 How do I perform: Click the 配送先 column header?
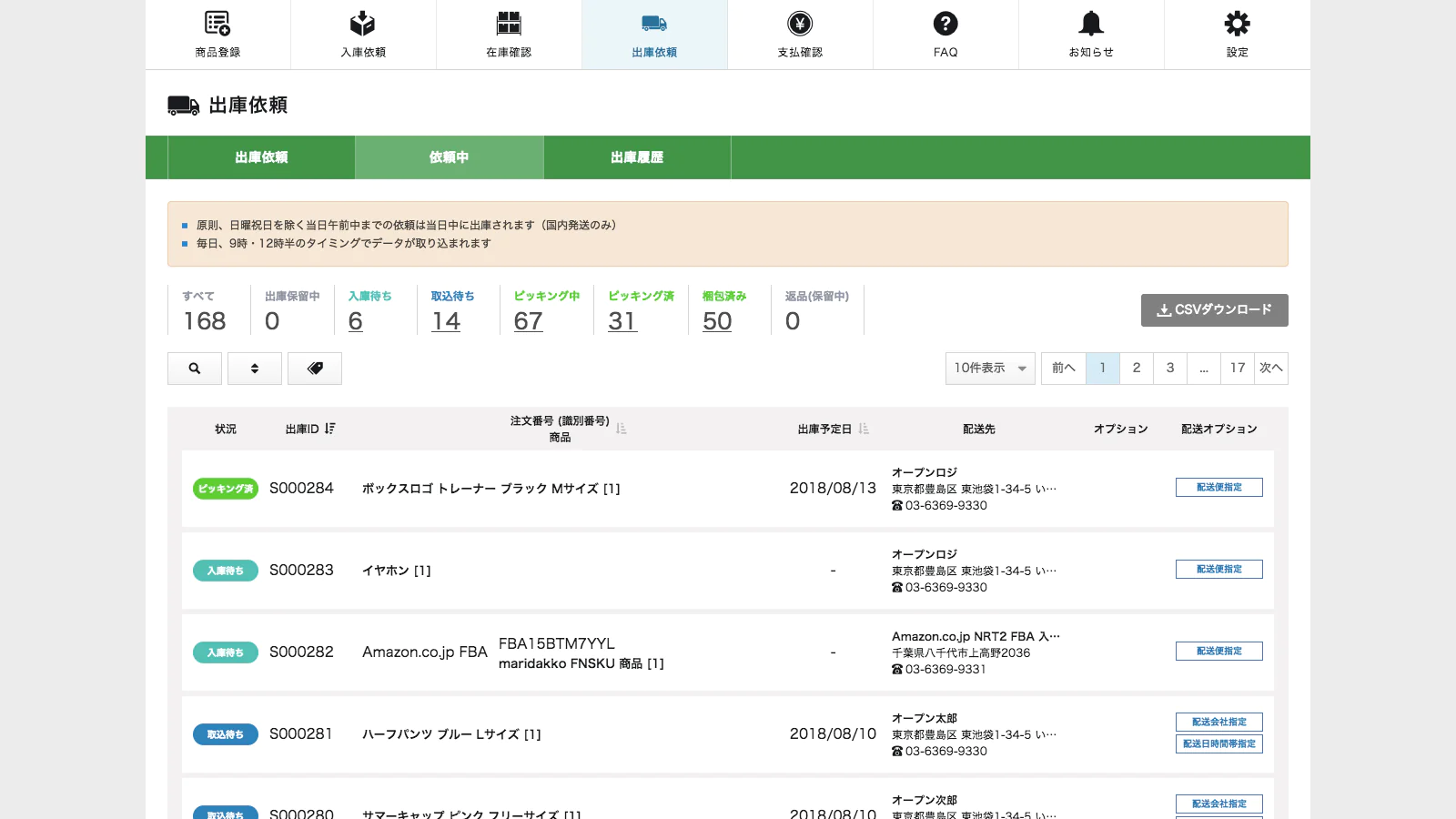(x=979, y=429)
